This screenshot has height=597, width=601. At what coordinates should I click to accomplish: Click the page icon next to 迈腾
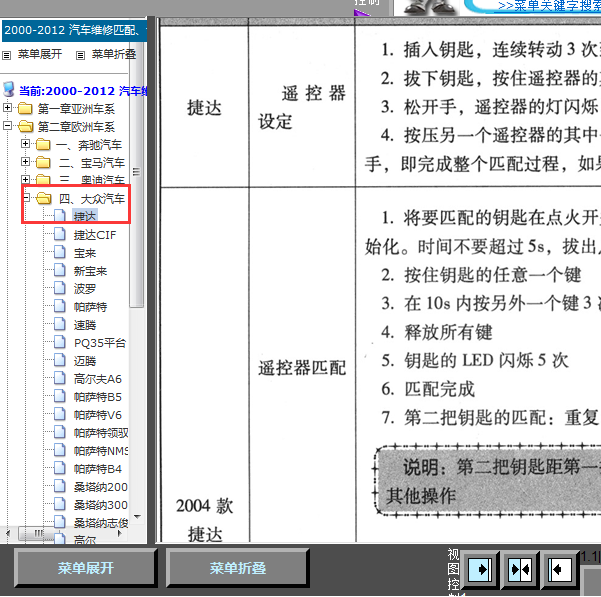60,360
